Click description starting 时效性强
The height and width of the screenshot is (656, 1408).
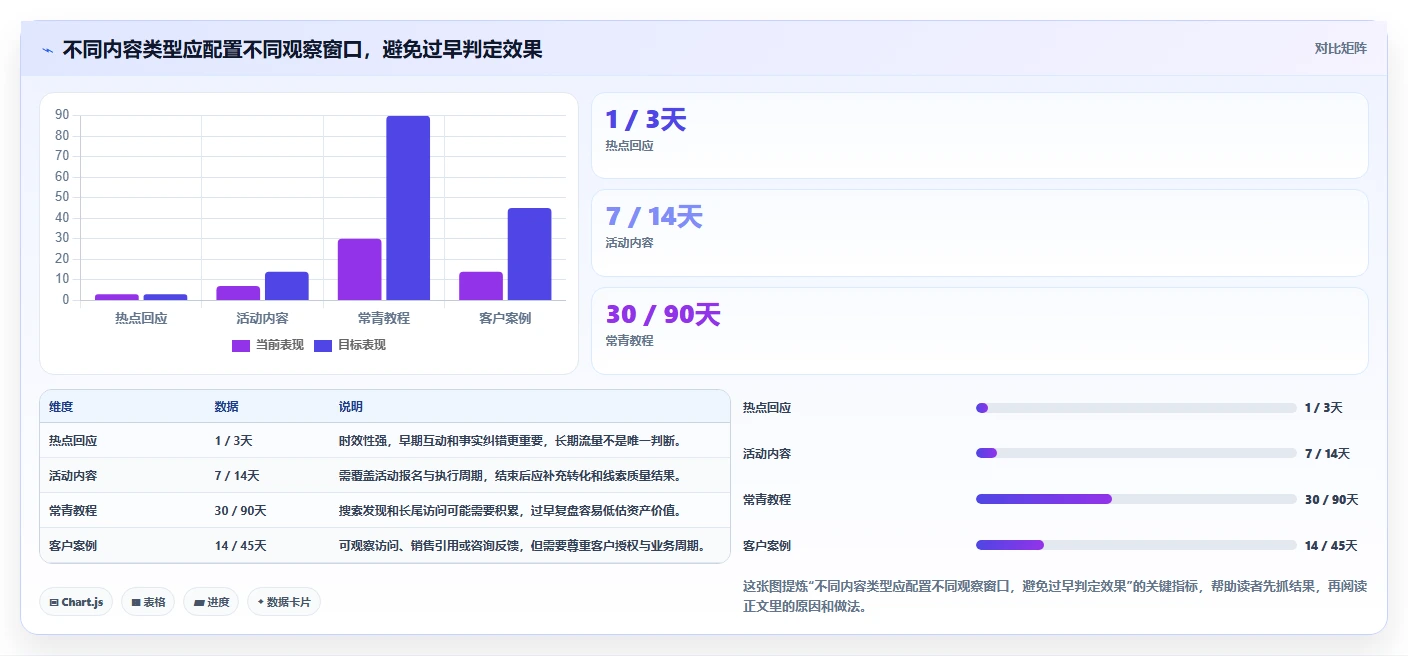coord(511,441)
